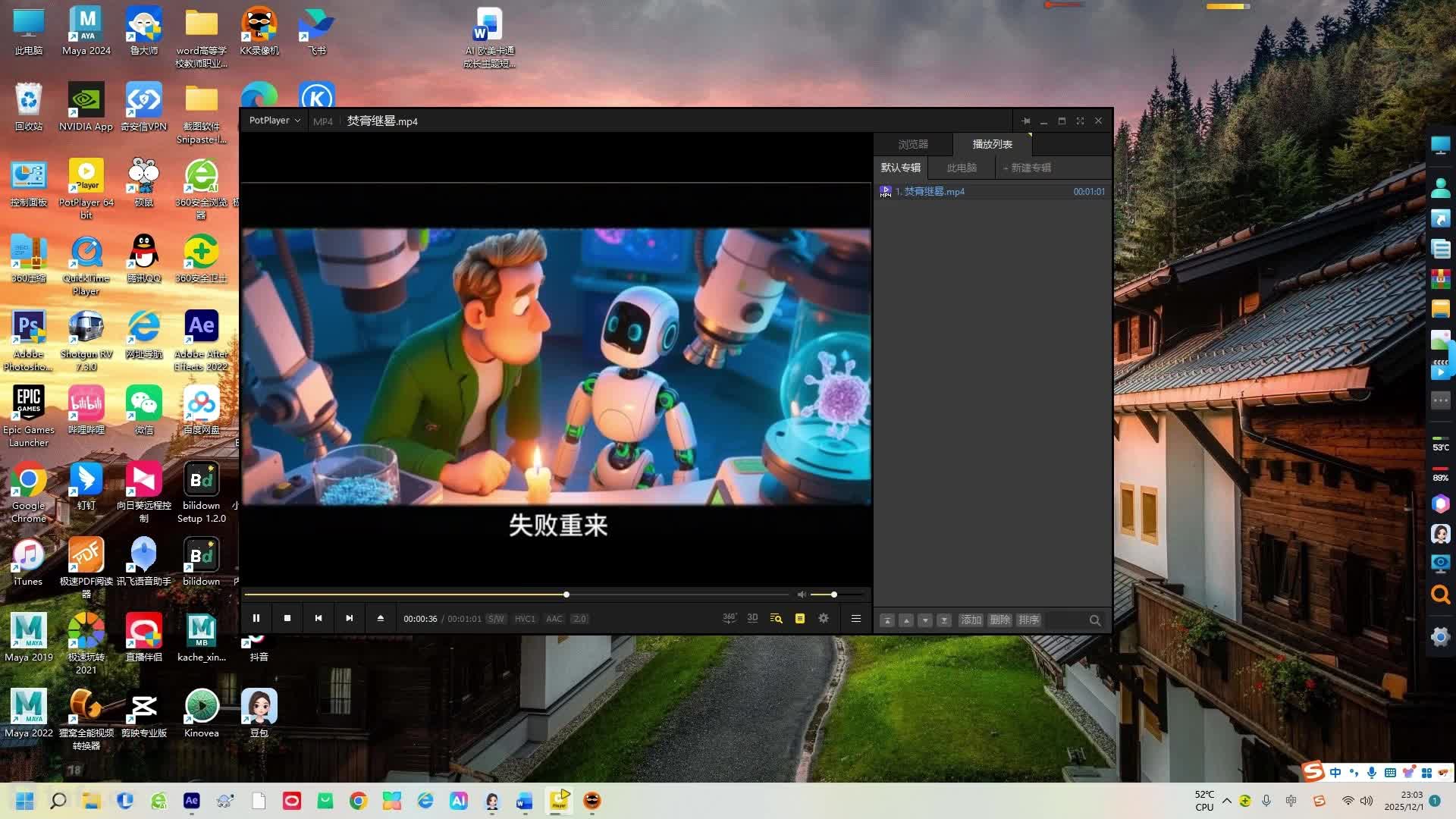
Task: Click the open file eject icon
Action: [x=381, y=618]
